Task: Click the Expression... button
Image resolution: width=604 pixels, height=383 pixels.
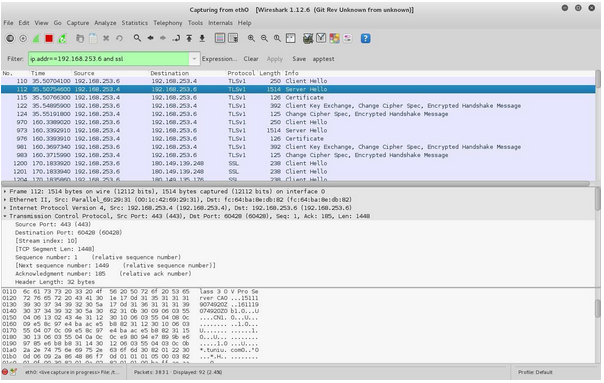Action: pos(219,59)
